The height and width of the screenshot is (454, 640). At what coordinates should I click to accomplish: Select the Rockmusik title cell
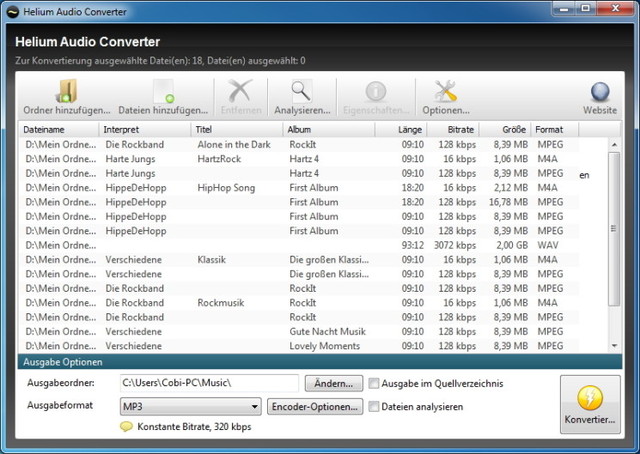click(221, 303)
